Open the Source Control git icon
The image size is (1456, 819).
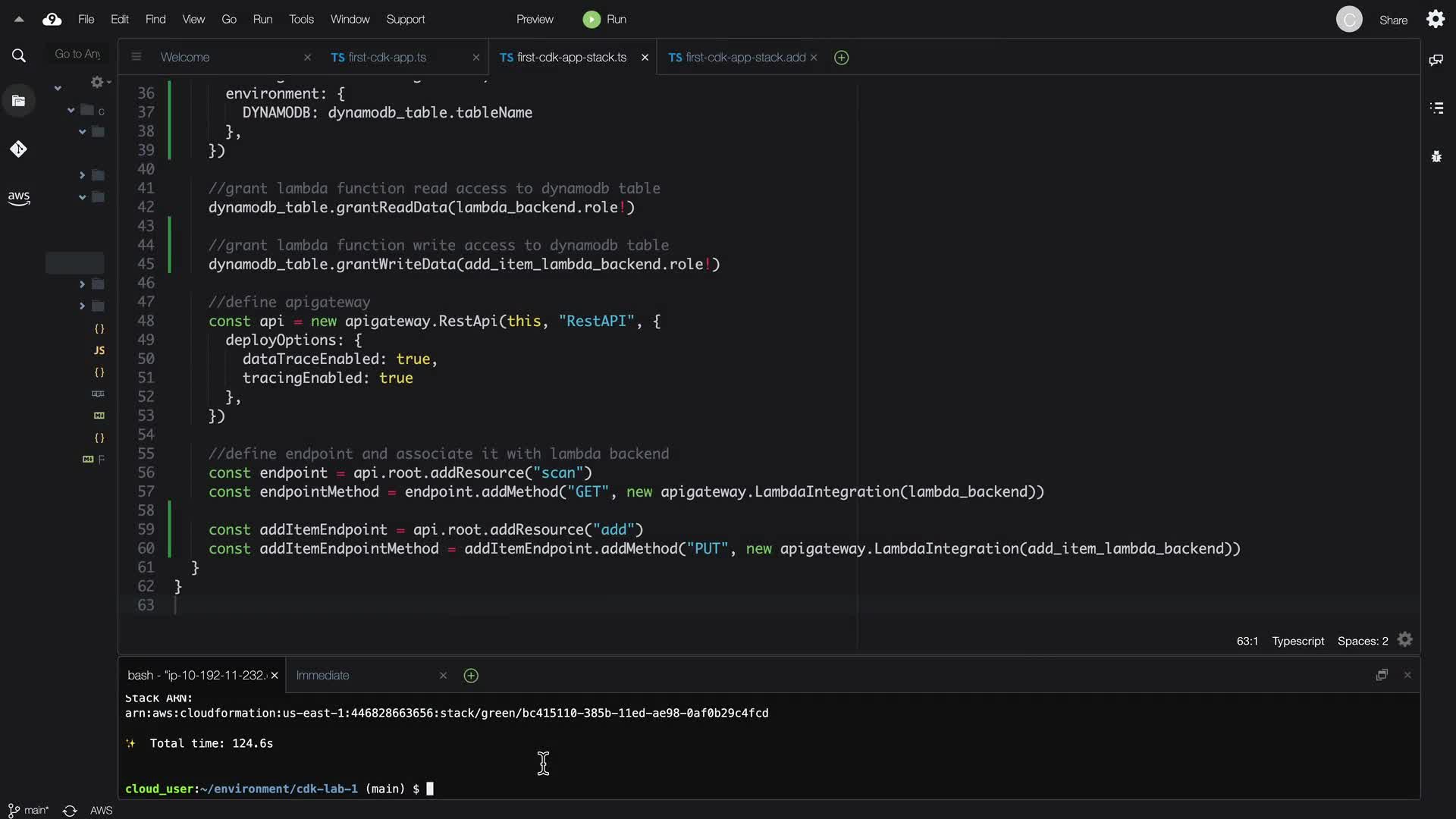tap(19, 149)
